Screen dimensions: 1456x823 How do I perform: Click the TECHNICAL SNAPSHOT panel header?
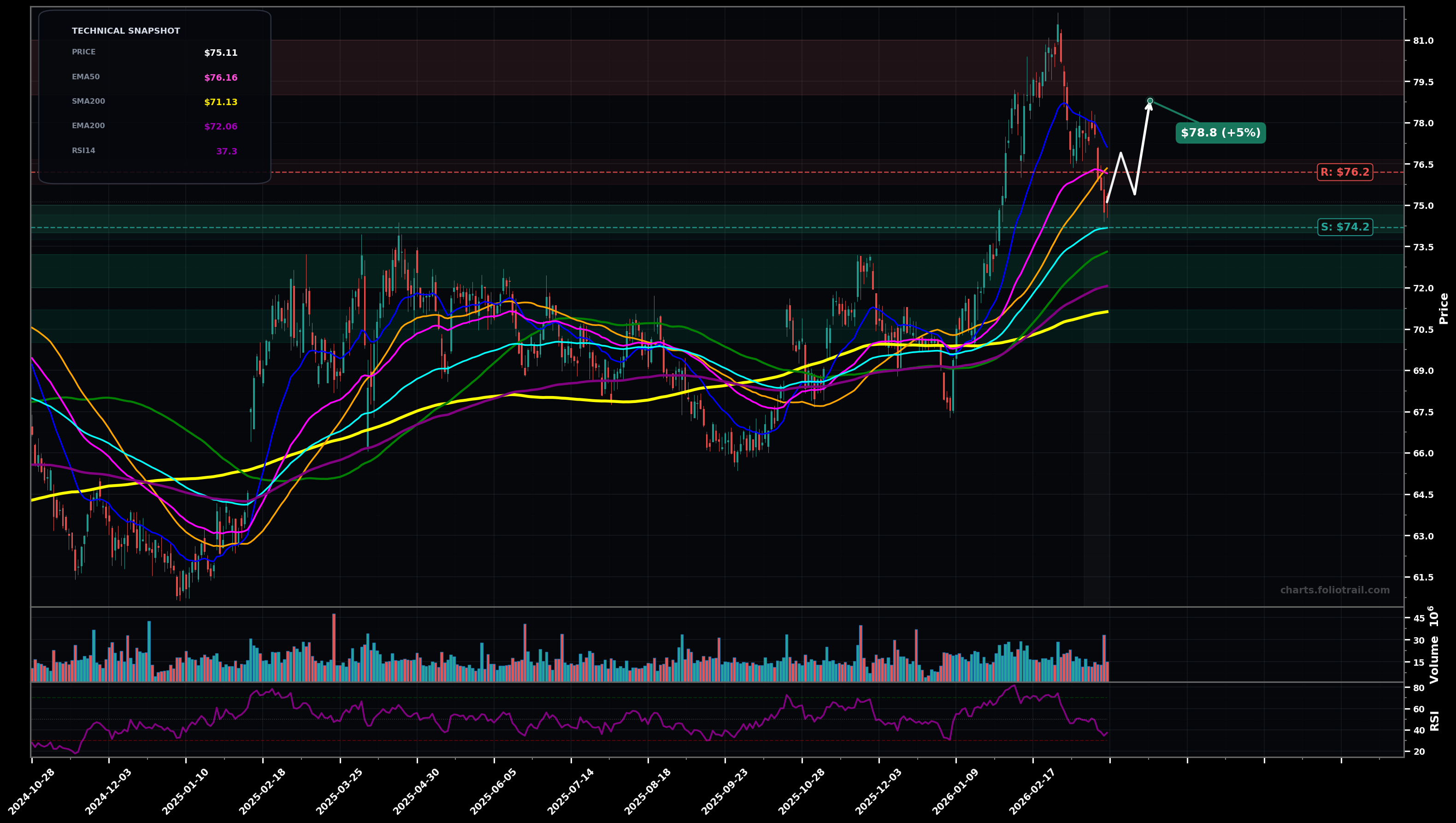[x=125, y=30]
